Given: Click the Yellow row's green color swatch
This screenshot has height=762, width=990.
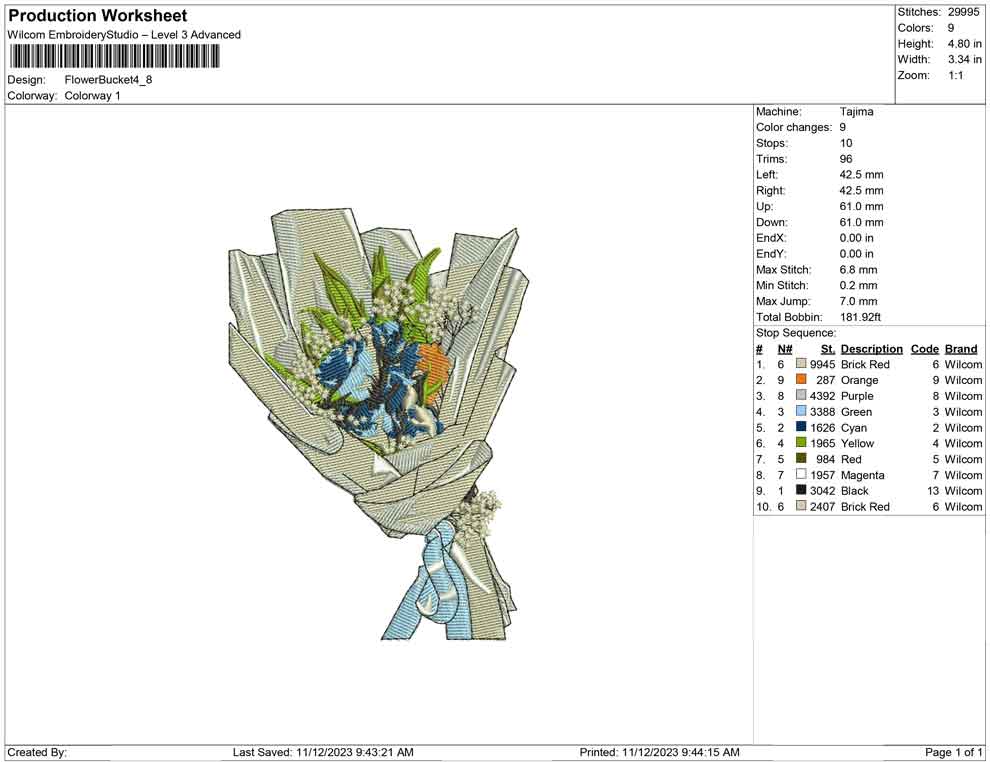Looking at the screenshot, I should click(x=801, y=443).
